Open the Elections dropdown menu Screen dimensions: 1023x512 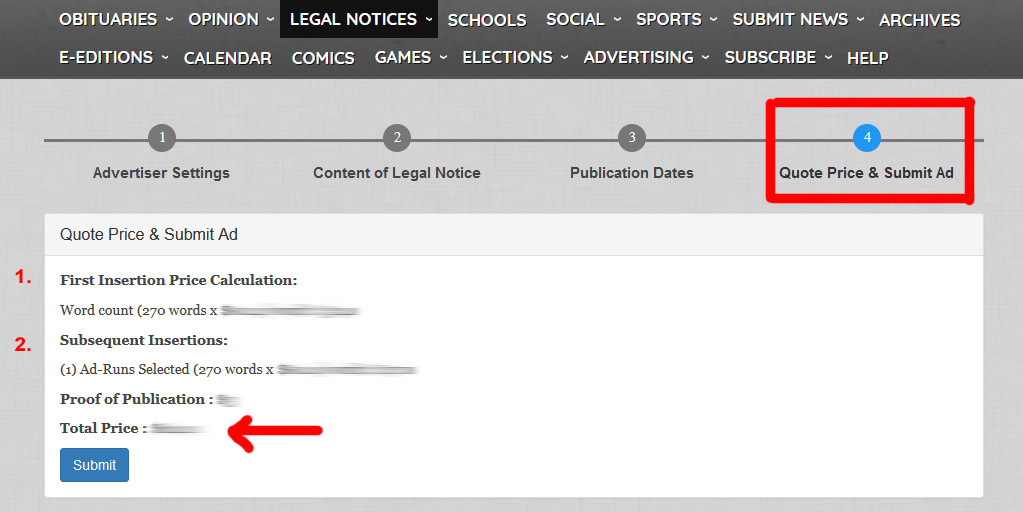(x=514, y=57)
